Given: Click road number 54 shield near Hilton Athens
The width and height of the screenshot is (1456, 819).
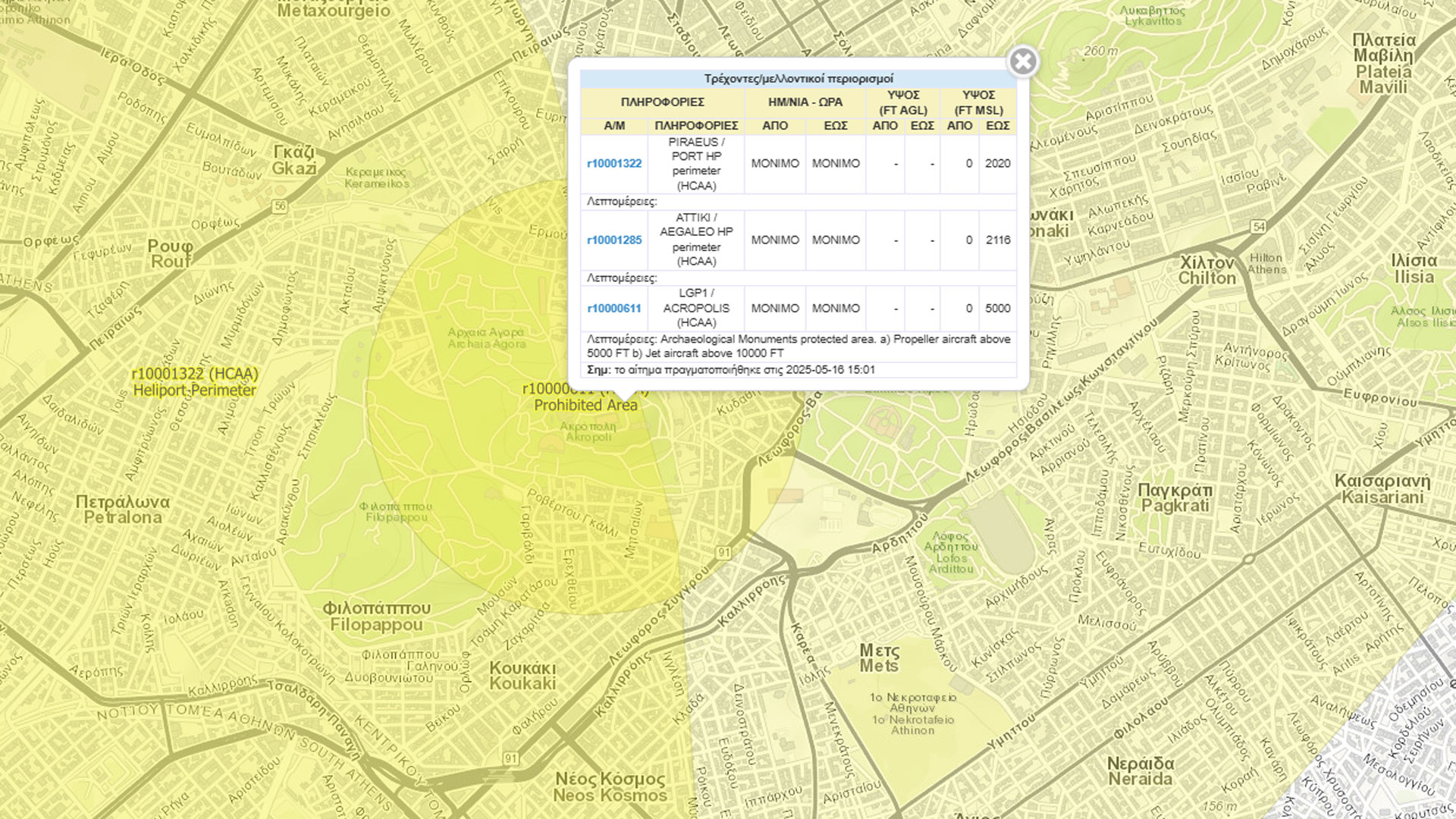Looking at the screenshot, I should pyautogui.click(x=1259, y=227).
